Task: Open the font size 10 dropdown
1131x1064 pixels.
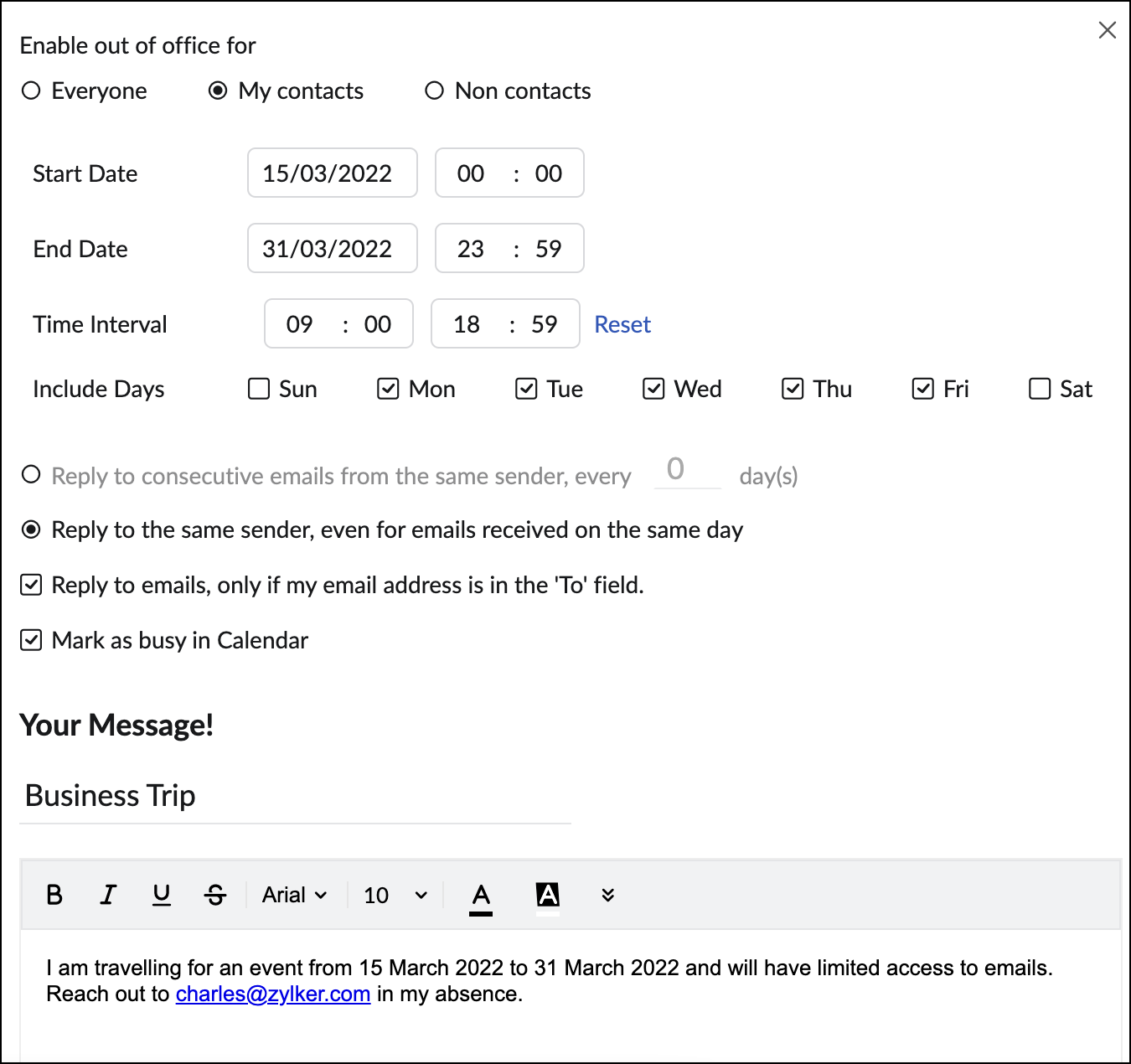Action: (x=395, y=895)
